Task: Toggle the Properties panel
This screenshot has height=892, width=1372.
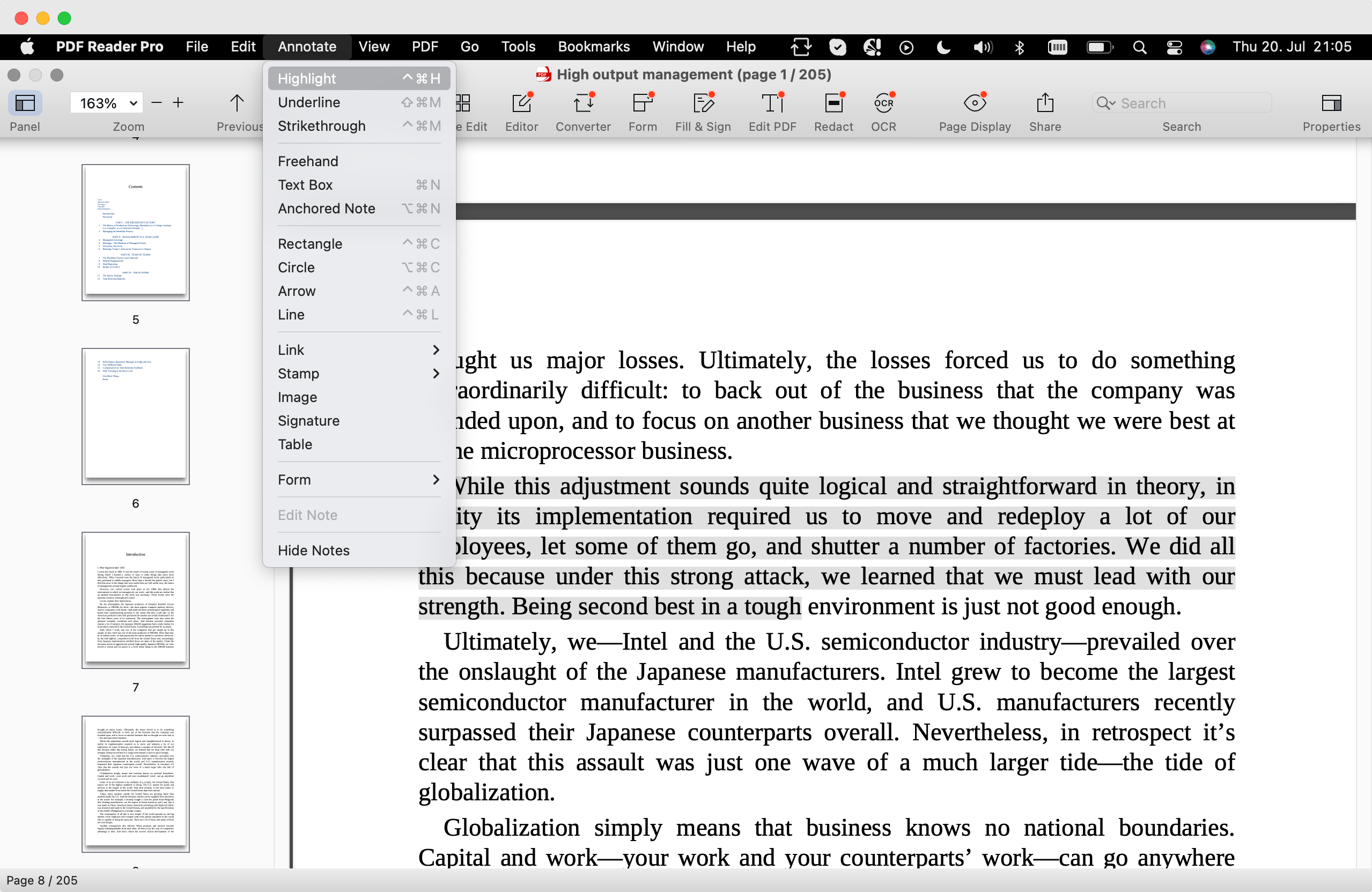Action: [x=1331, y=103]
